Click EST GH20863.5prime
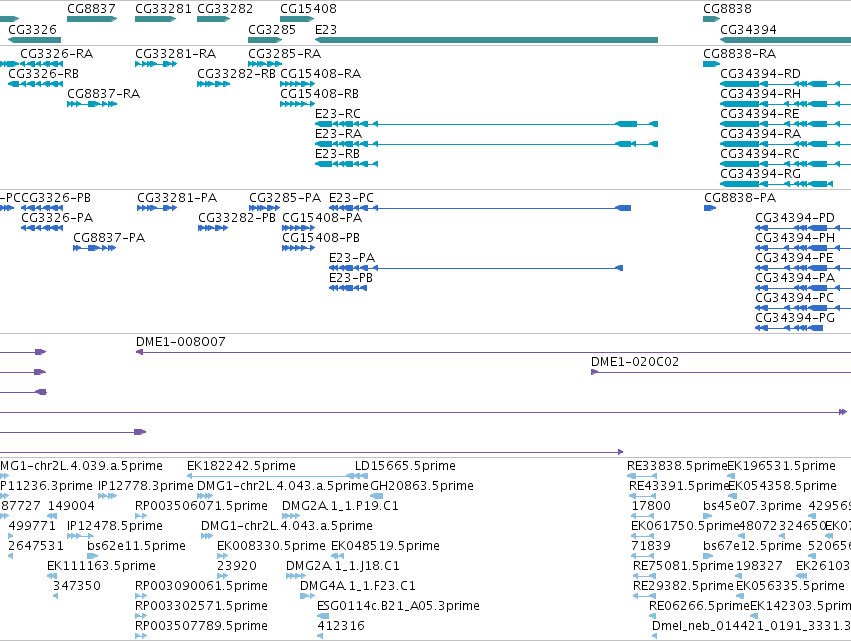Screen dimensions: 851x641 coord(422,486)
